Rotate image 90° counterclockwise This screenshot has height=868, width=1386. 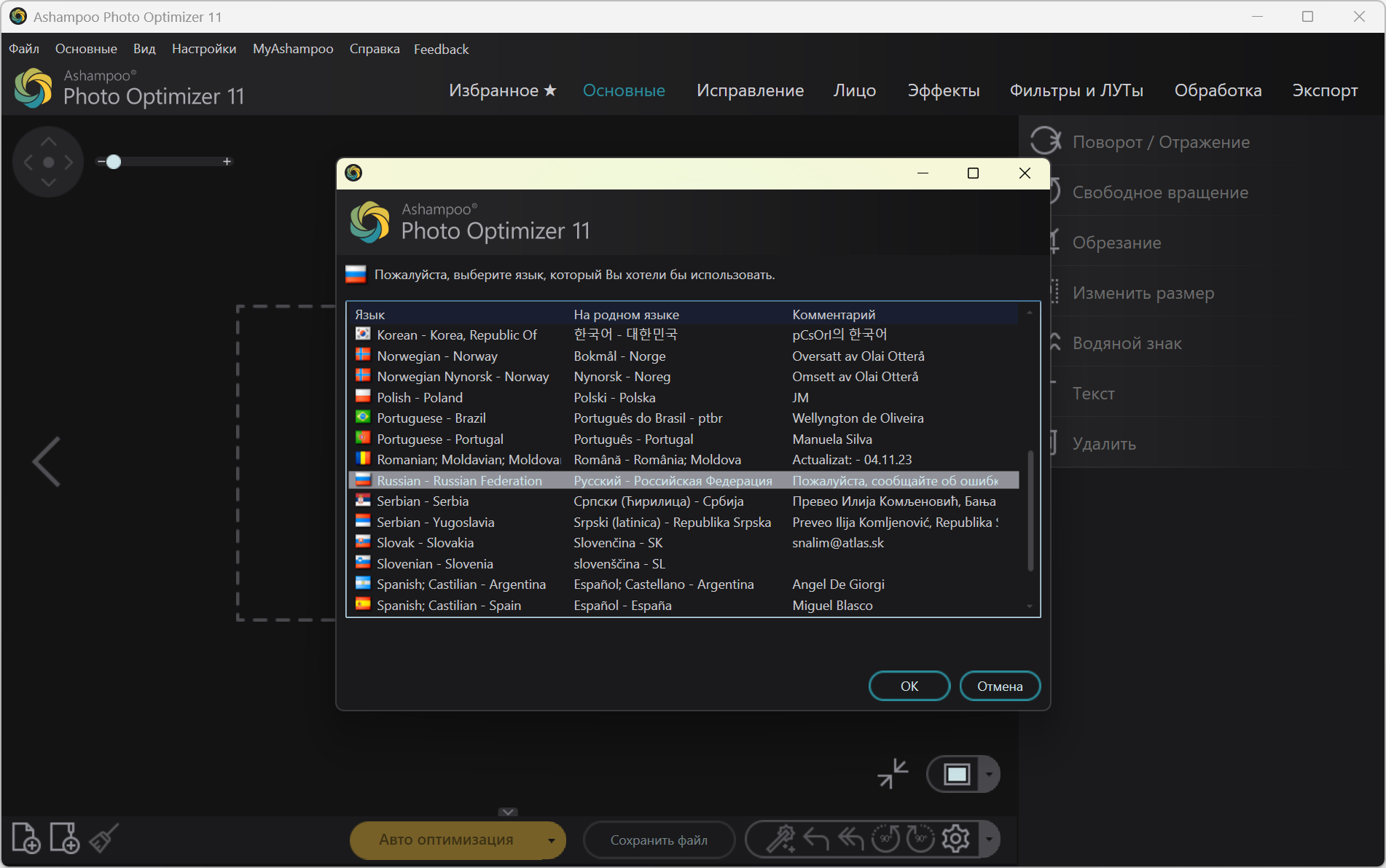(x=886, y=839)
